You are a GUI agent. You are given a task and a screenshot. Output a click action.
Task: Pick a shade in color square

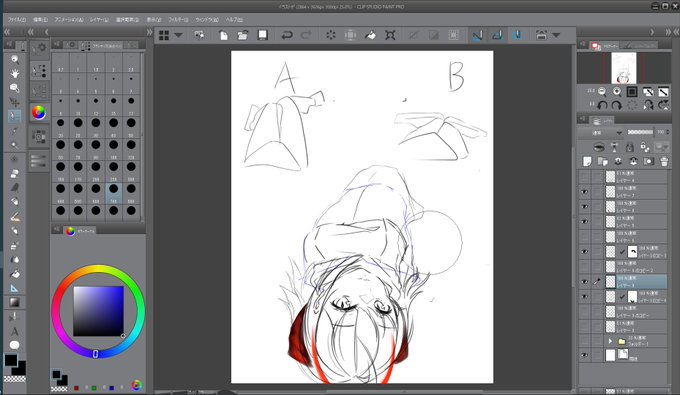(98, 311)
